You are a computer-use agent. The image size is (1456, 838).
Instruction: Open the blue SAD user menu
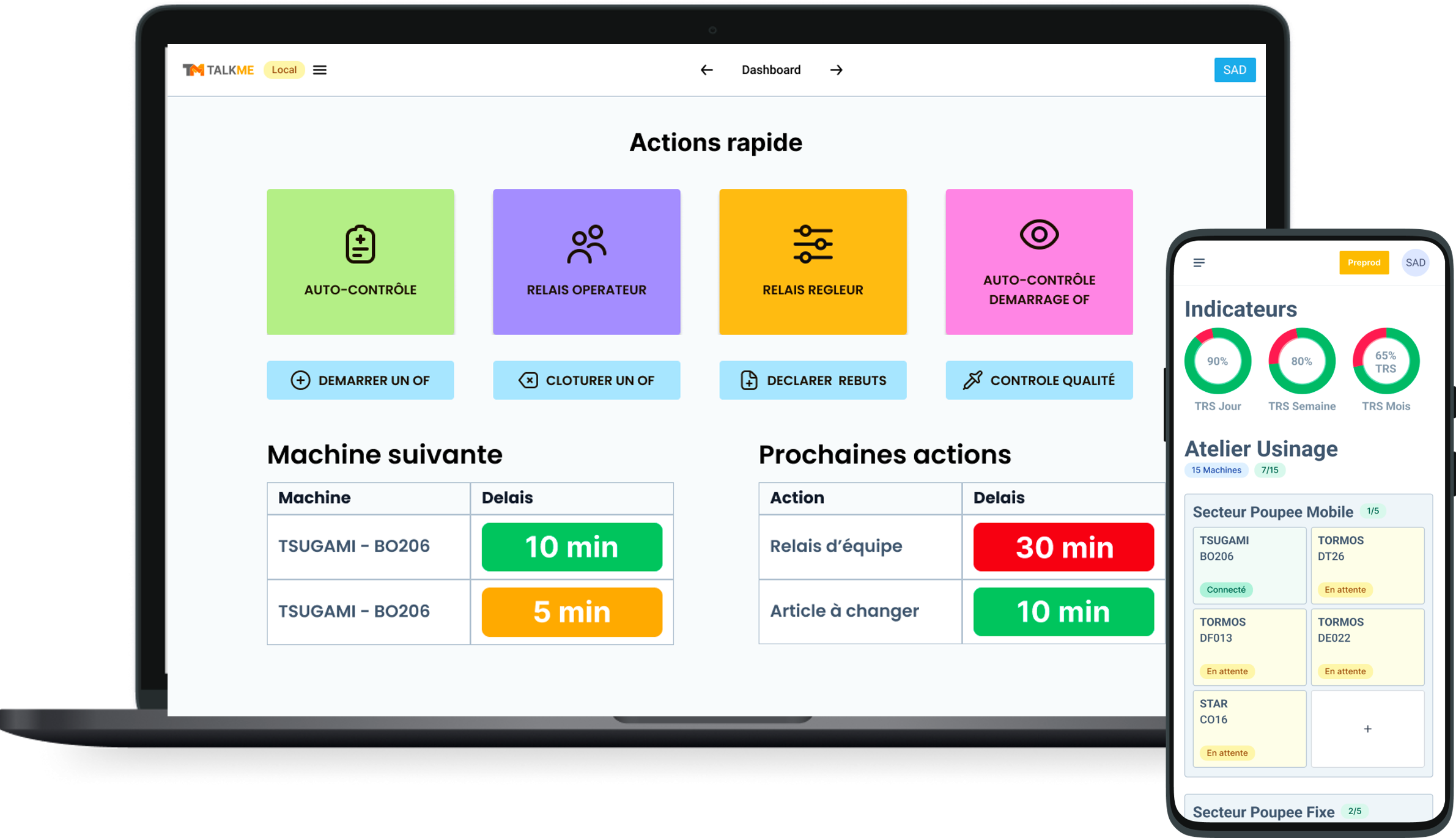[x=1234, y=70]
